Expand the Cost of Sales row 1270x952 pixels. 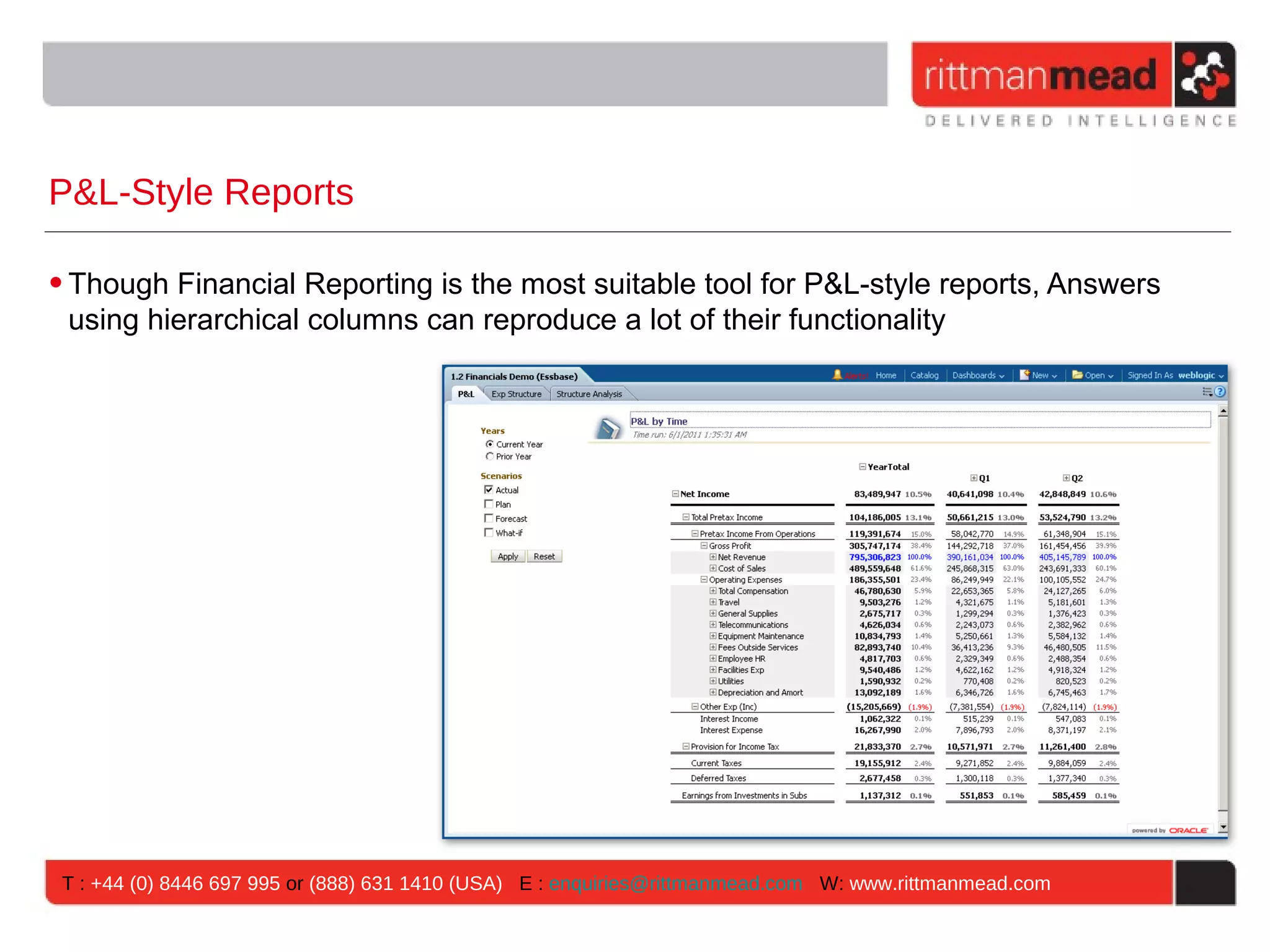713,568
